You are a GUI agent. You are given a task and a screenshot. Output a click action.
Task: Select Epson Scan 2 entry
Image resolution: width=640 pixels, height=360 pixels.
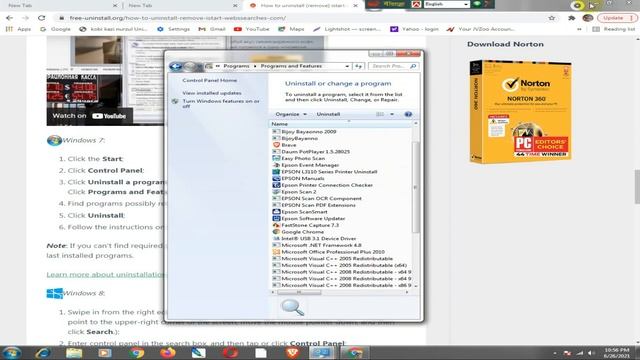295,192
